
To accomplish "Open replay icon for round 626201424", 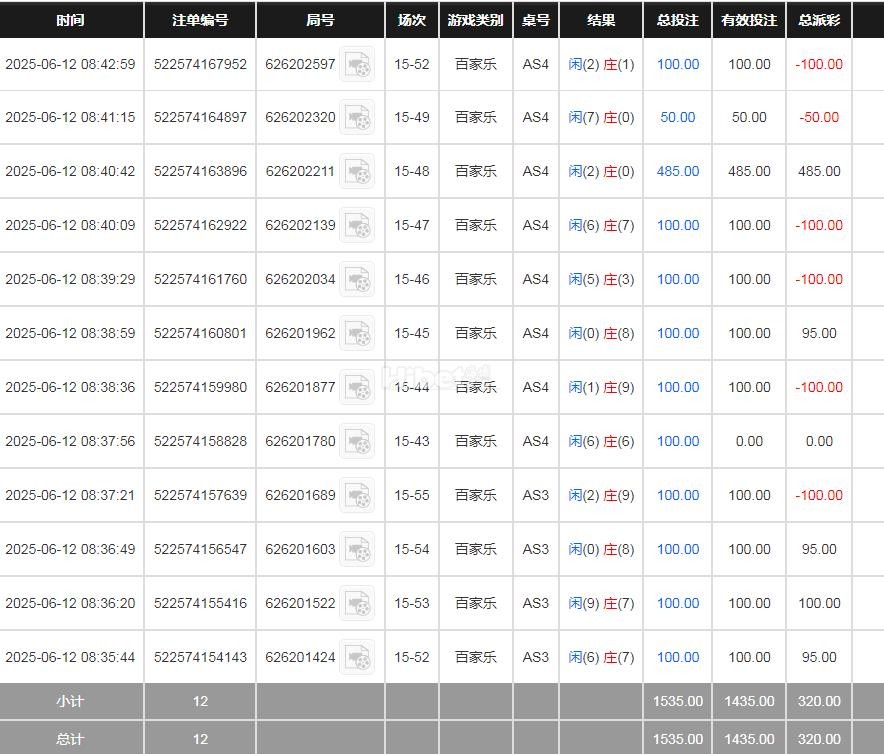I will coord(357,658).
